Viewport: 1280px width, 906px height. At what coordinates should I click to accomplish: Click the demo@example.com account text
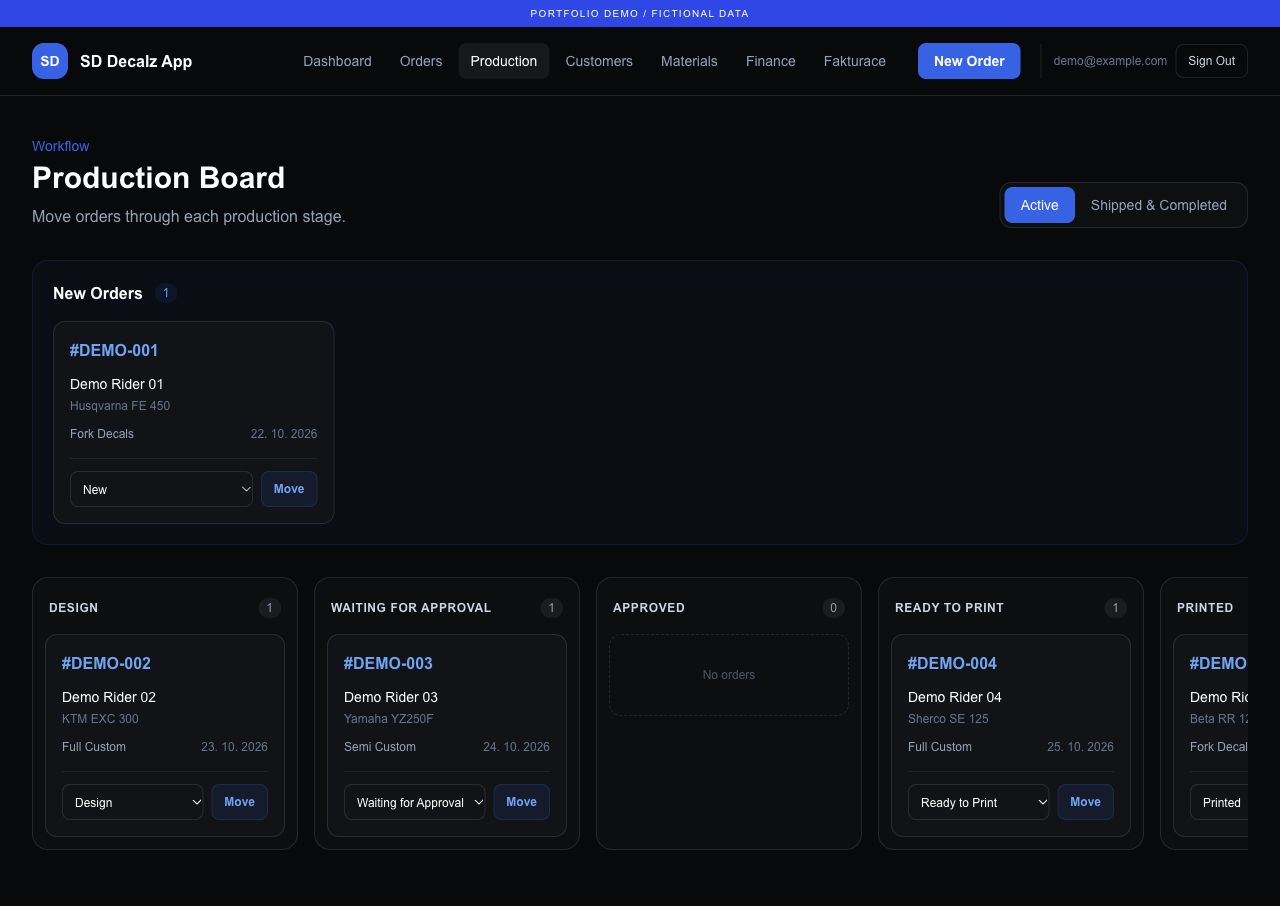pyautogui.click(x=1110, y=61)
